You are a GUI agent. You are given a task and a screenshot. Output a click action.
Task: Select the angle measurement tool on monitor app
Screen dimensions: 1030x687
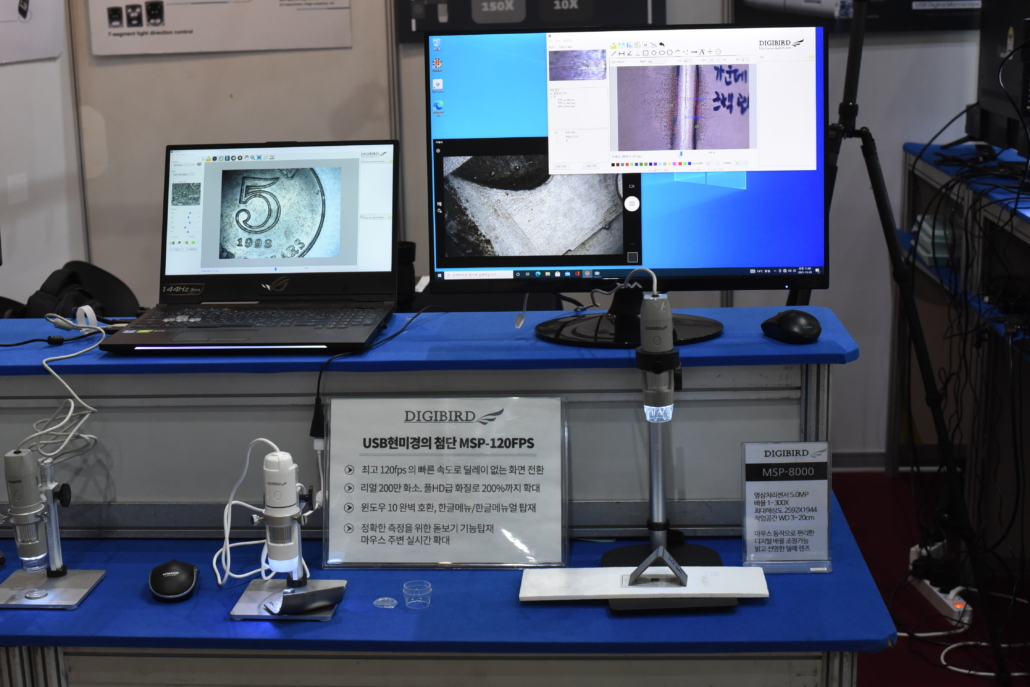pos(629,53)
